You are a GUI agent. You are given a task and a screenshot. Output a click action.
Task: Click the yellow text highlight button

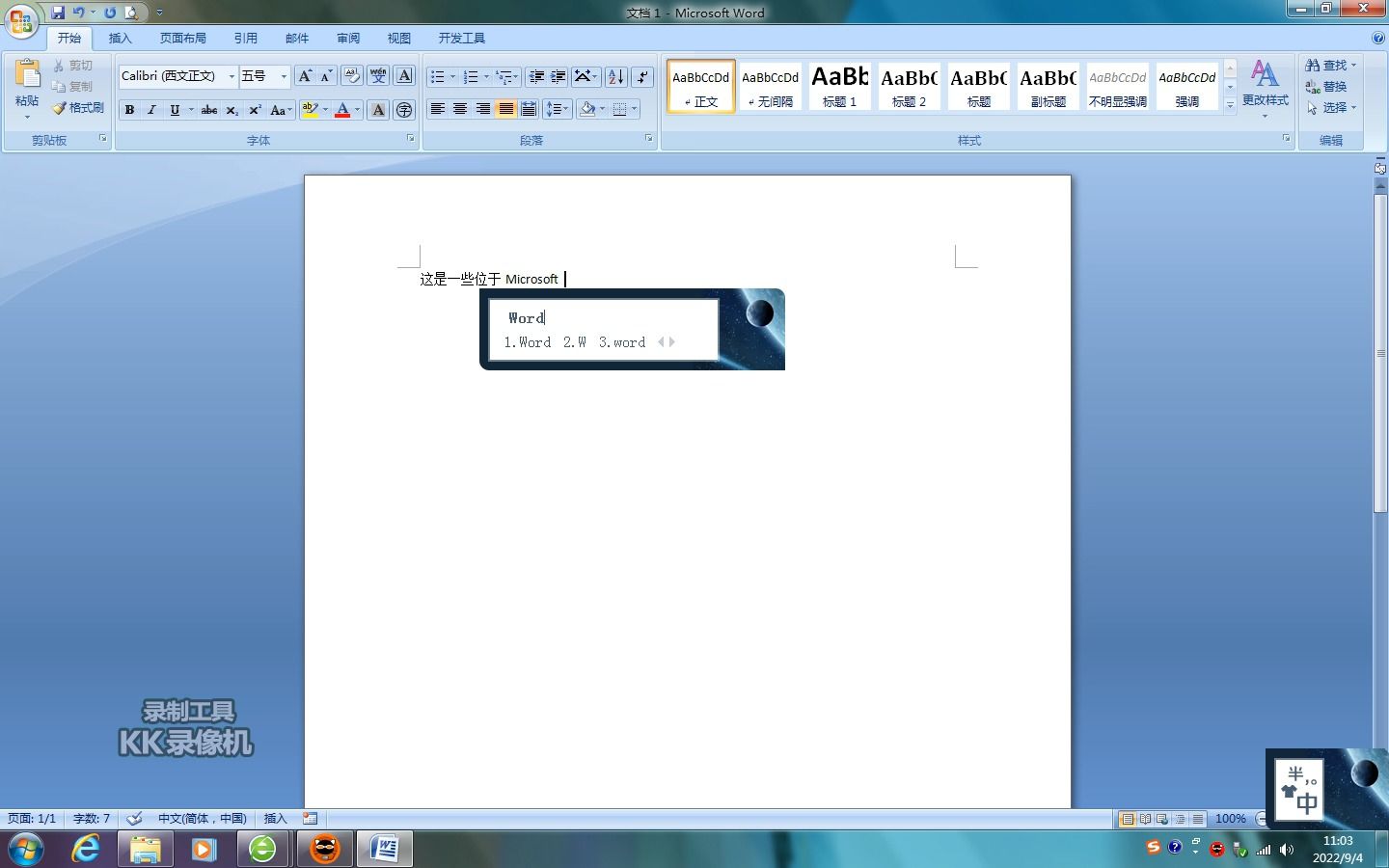(x=310, y=110)
